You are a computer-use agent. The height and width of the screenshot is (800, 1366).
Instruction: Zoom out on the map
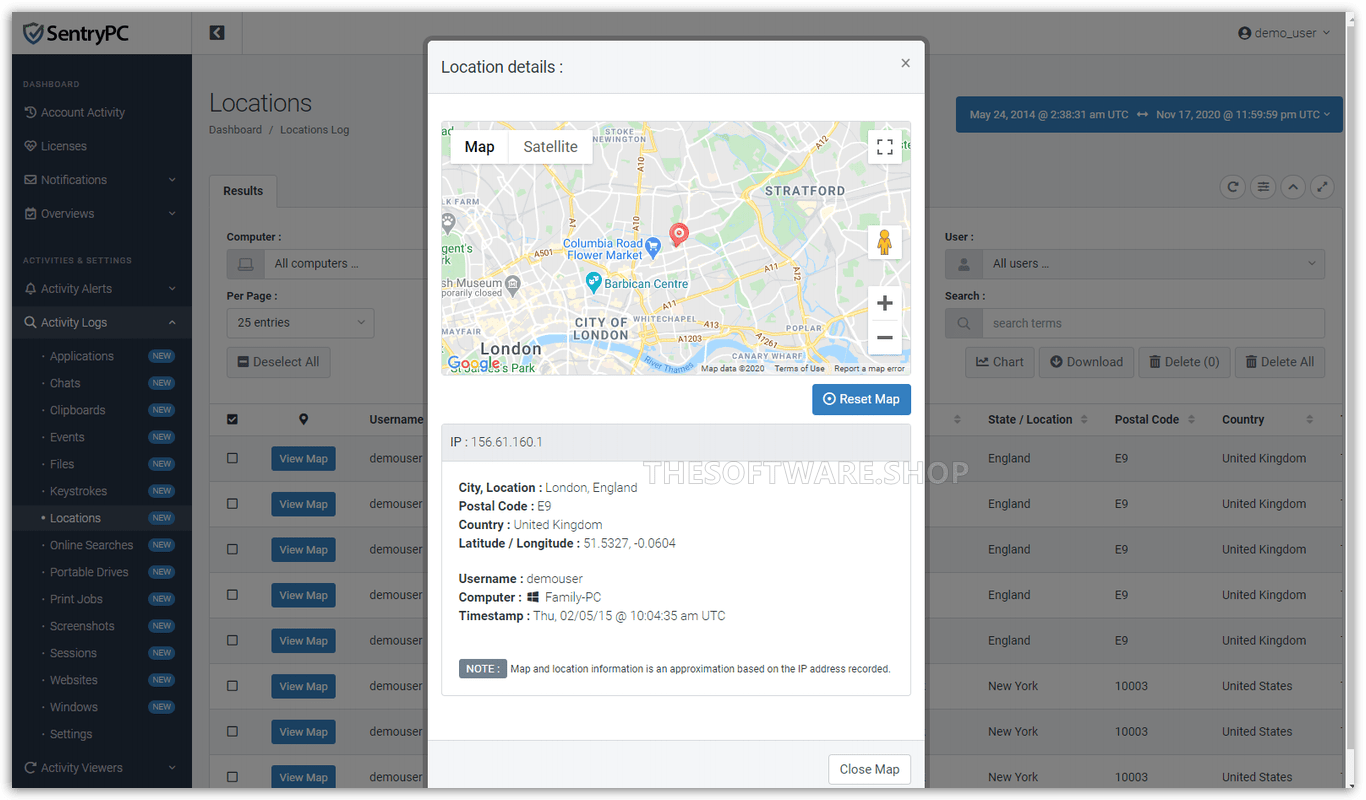pyautogui.click(x=884, y=338)
